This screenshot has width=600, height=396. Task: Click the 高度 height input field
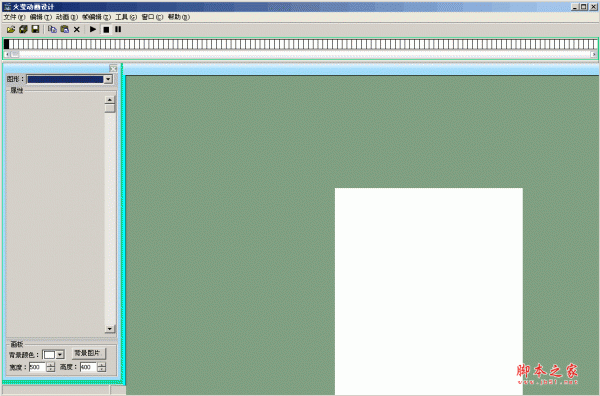tap(88, 367)
